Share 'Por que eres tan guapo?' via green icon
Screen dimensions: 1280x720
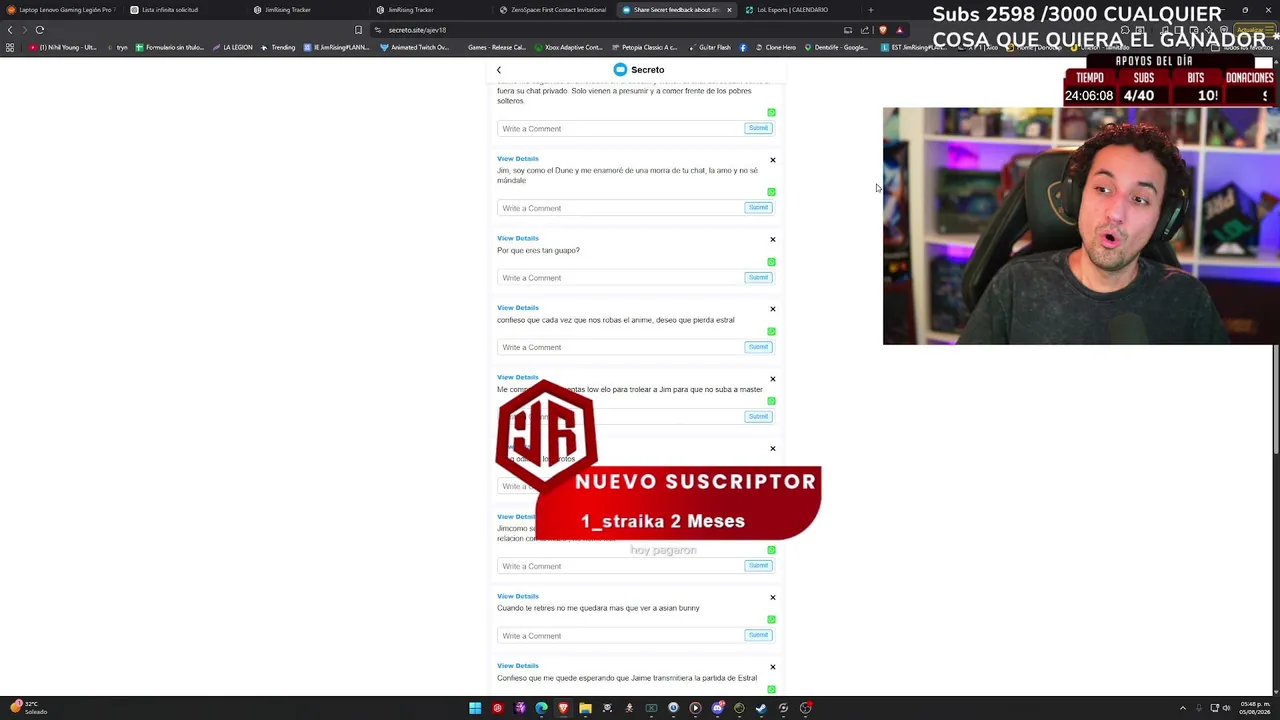(771, 262)
